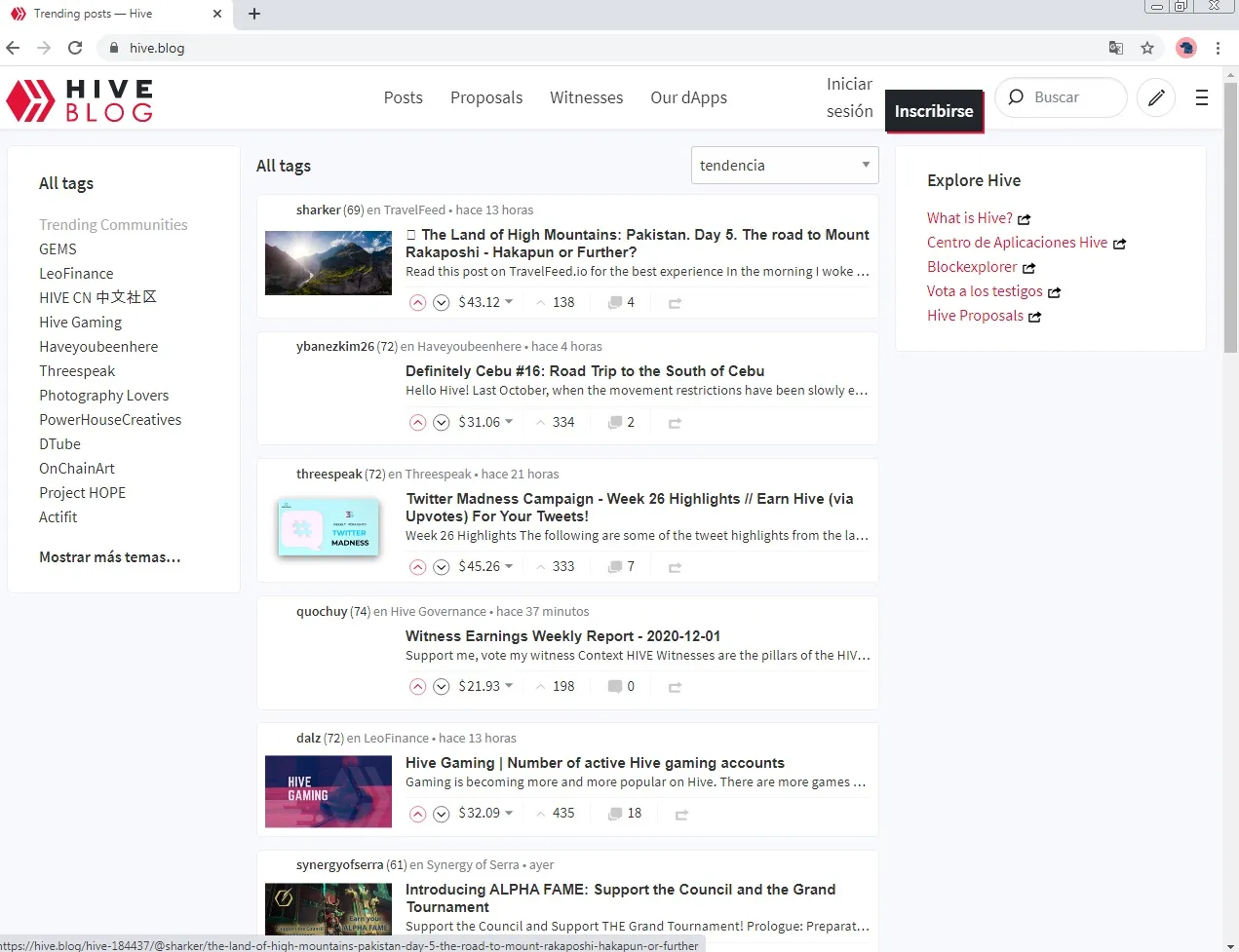Viewport: 1239px width, 952px height.
Task: Upvote the Twitter Madness Campaign post
Action: 418,566
